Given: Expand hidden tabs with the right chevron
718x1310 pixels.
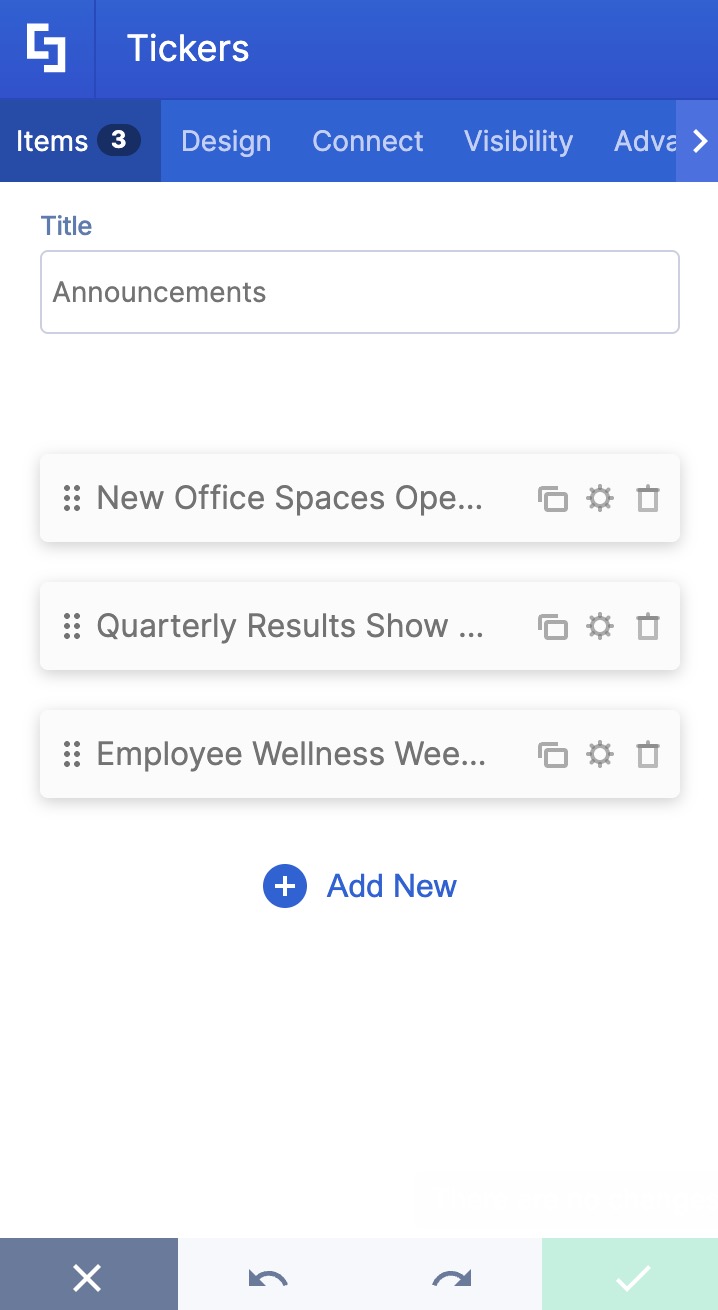Looking at the screenshot, I should pyautogui.click(x=699, y=140).
